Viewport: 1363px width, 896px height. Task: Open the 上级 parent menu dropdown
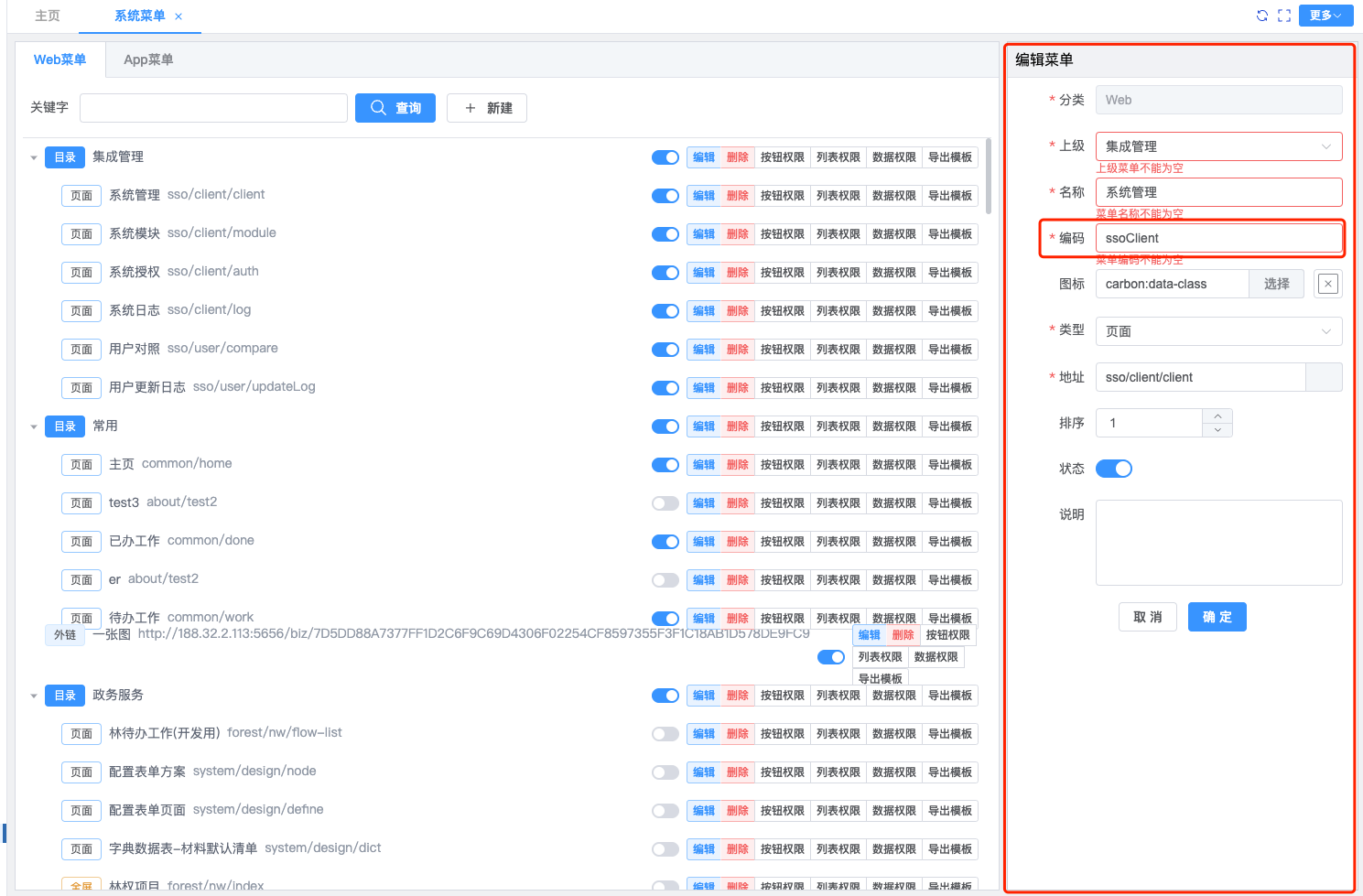click(x=1218, y=146)
